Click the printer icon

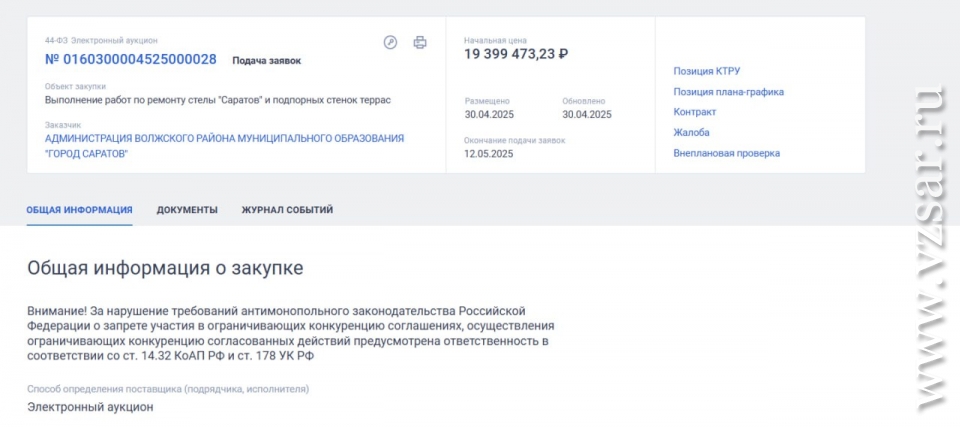click(420, 42)
